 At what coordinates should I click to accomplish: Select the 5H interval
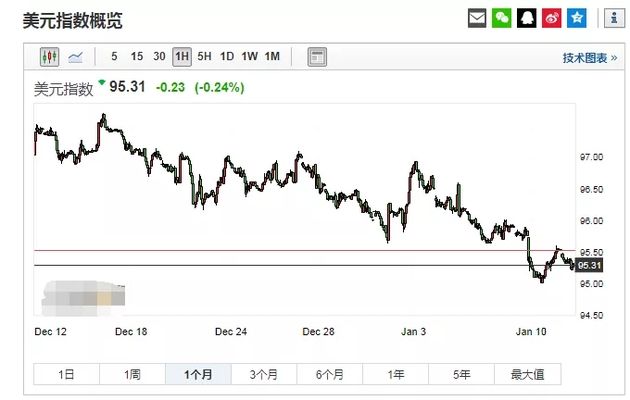204,57
